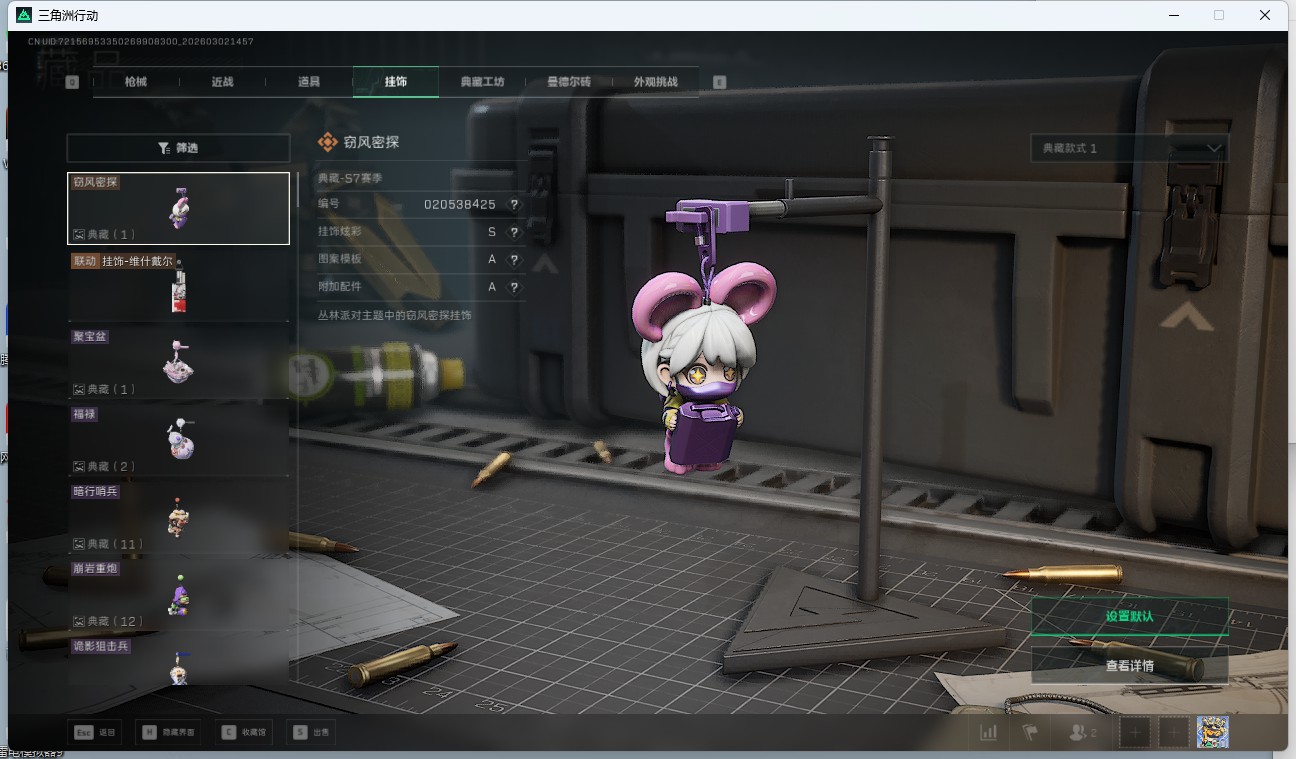Toggle 隐藏界面 to hide the interface

[168, 732]
